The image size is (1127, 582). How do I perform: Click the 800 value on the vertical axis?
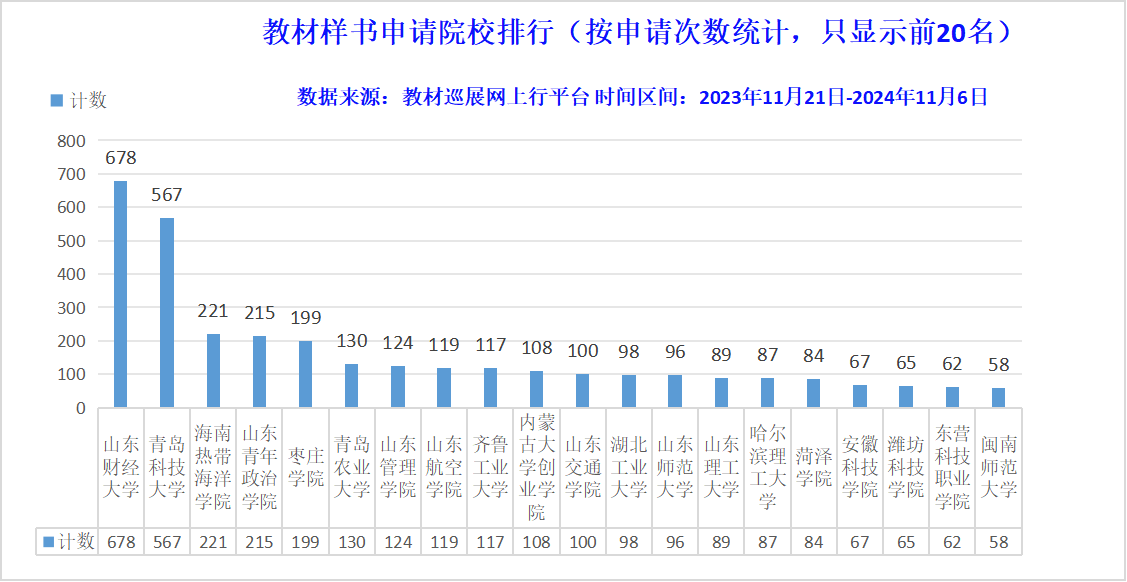71,141
